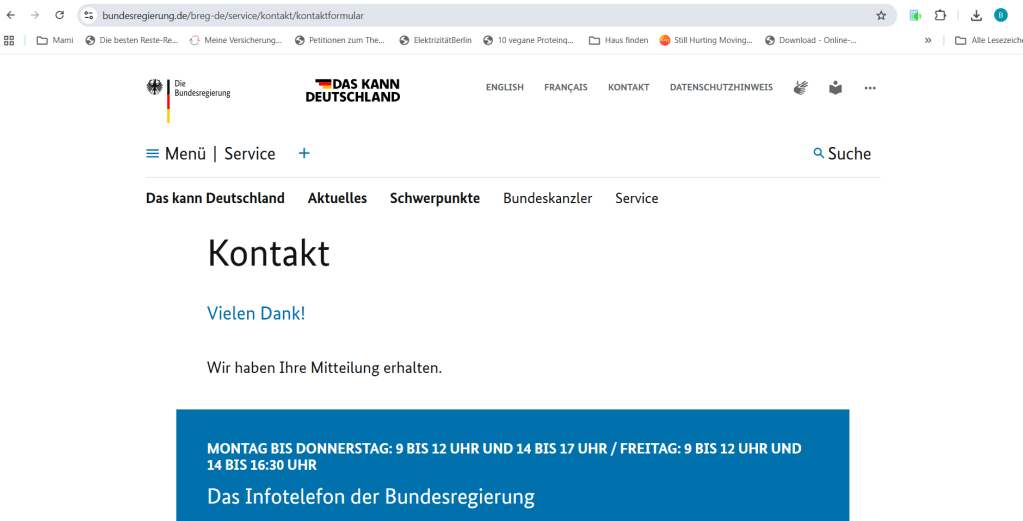Open the Suche search button
The height and width of the screenshot is (521, 1023).
pyautogui.click(x=842, y=154)
